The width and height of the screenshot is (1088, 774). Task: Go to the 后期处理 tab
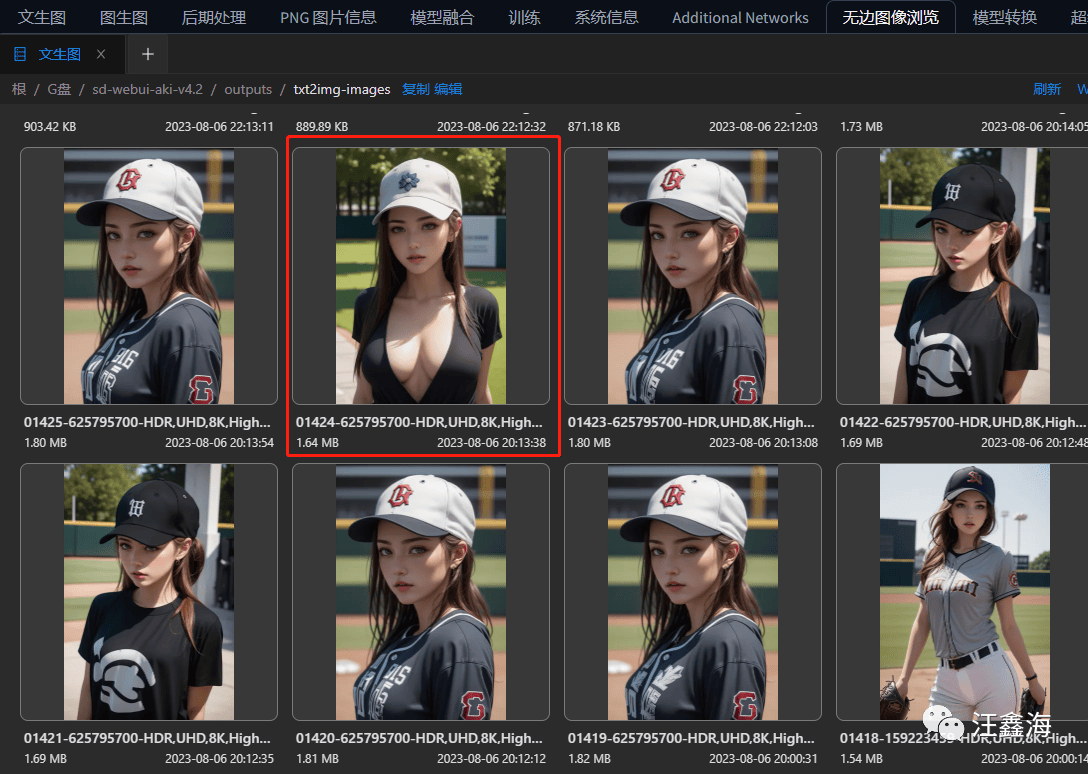pos(214,17)
